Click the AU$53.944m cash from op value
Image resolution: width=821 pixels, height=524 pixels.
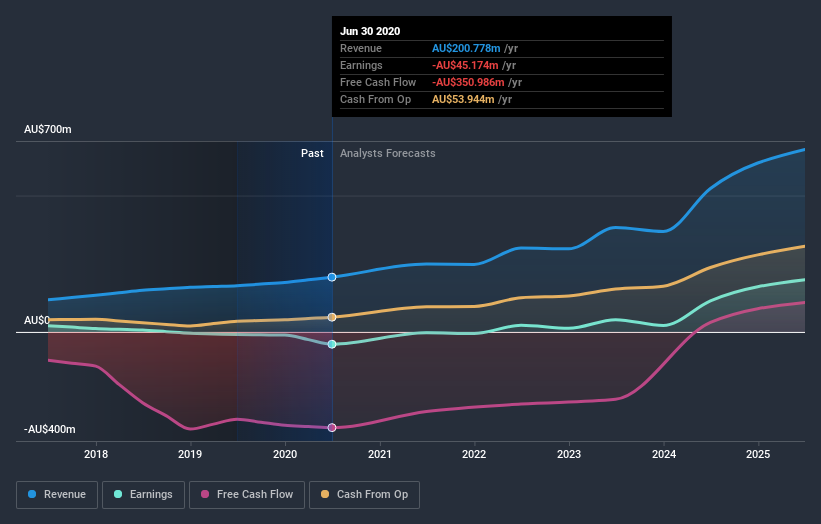pyautogui.click(x=463, y=99)
